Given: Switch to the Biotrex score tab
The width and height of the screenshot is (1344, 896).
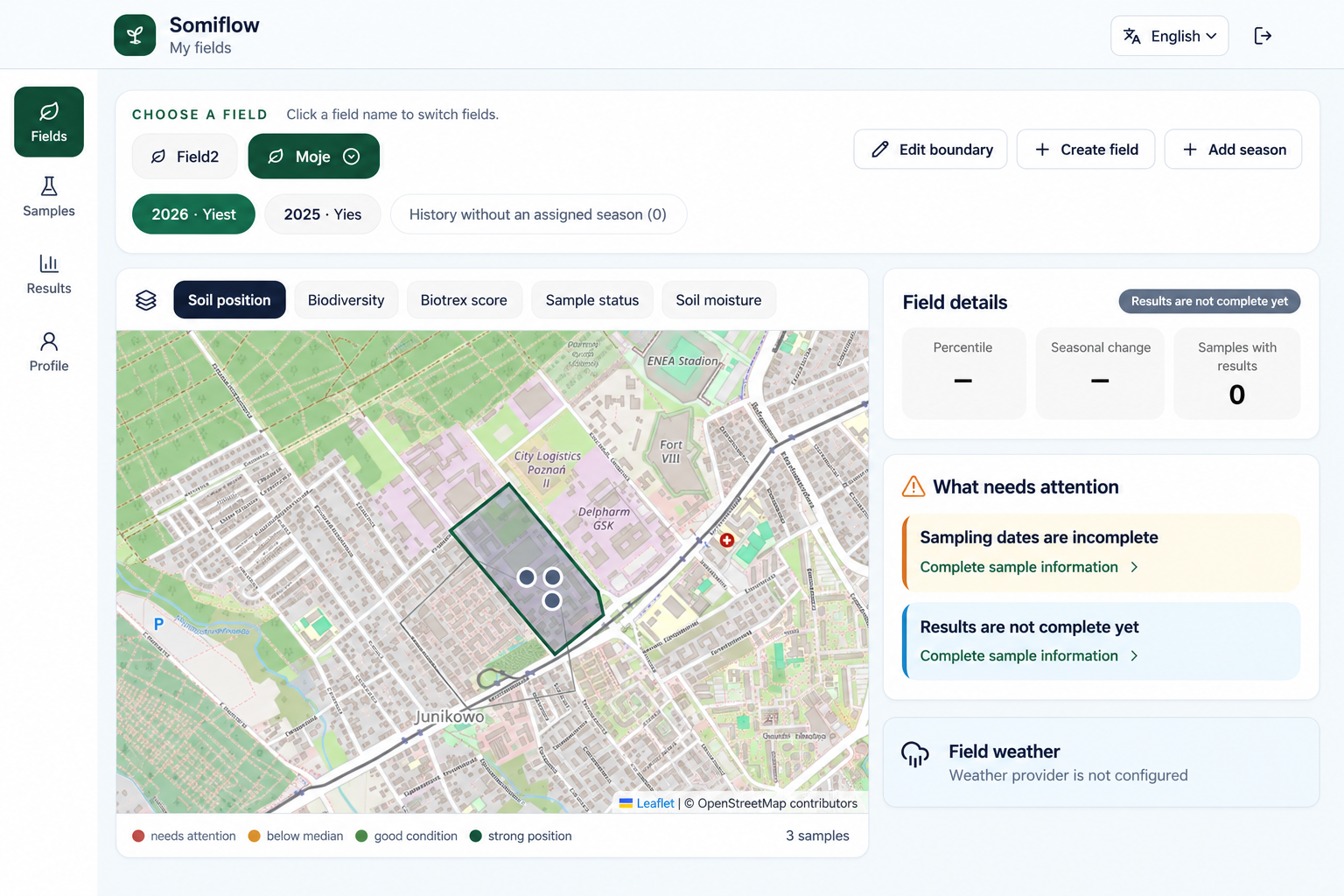Looking at the screenshot, I should pos(464,300).
